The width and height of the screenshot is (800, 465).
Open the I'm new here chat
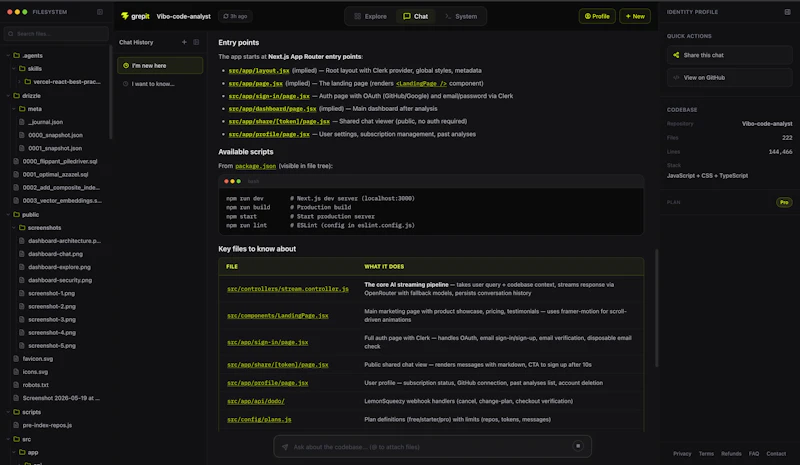click(x=160, y=65)
